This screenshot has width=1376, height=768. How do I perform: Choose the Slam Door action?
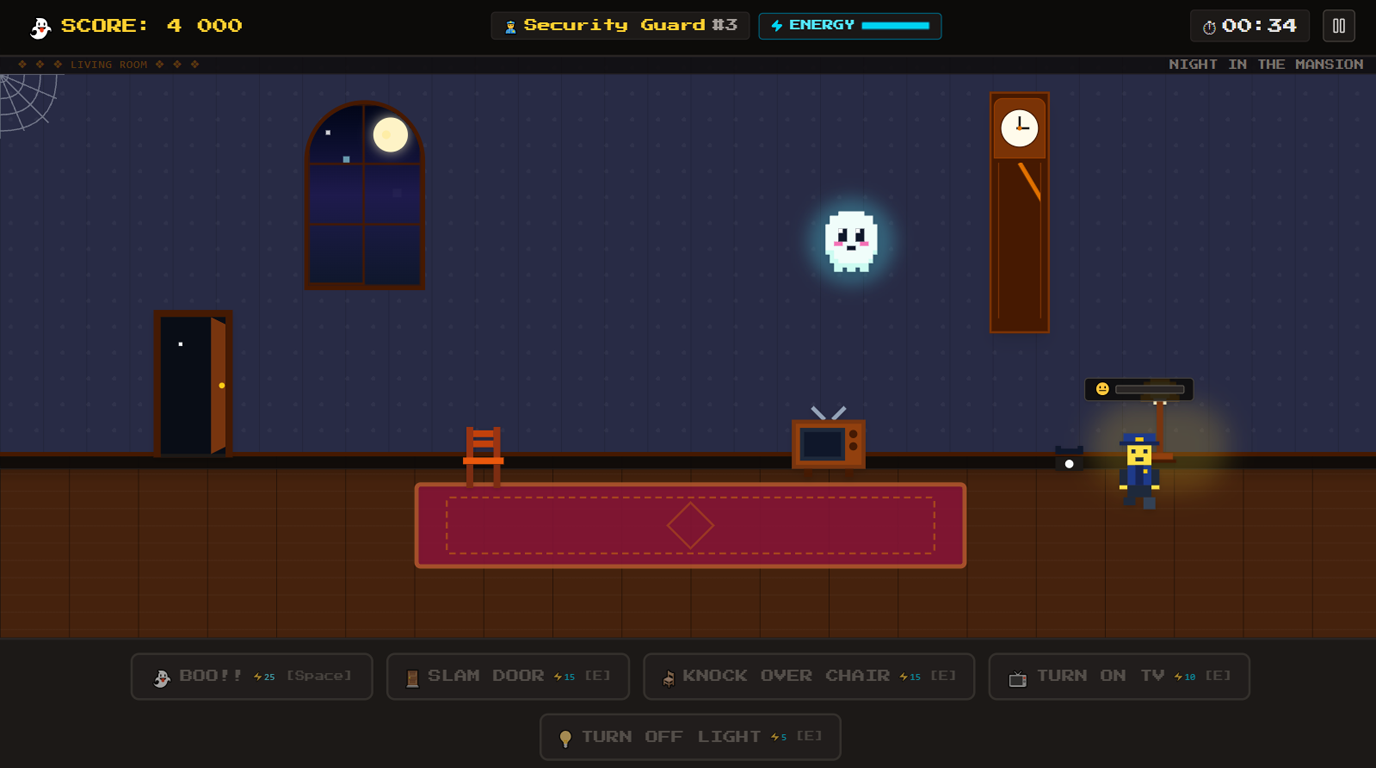[x=508, y=677]
